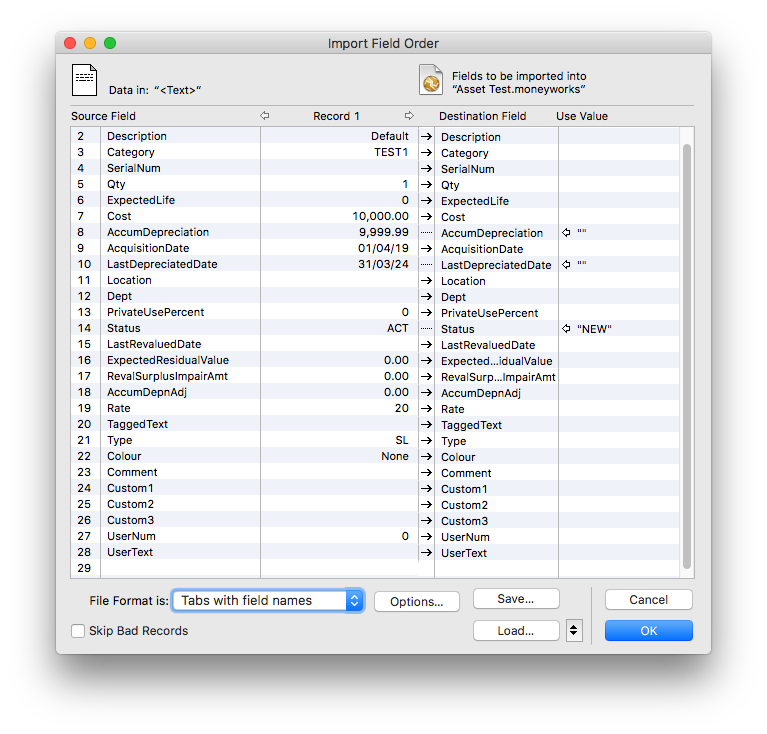767x734 pixels.
Task: Toggle dotted mapping for LastDepreciatedDate row
Action: pyautogui.click(x=427, y=265)
